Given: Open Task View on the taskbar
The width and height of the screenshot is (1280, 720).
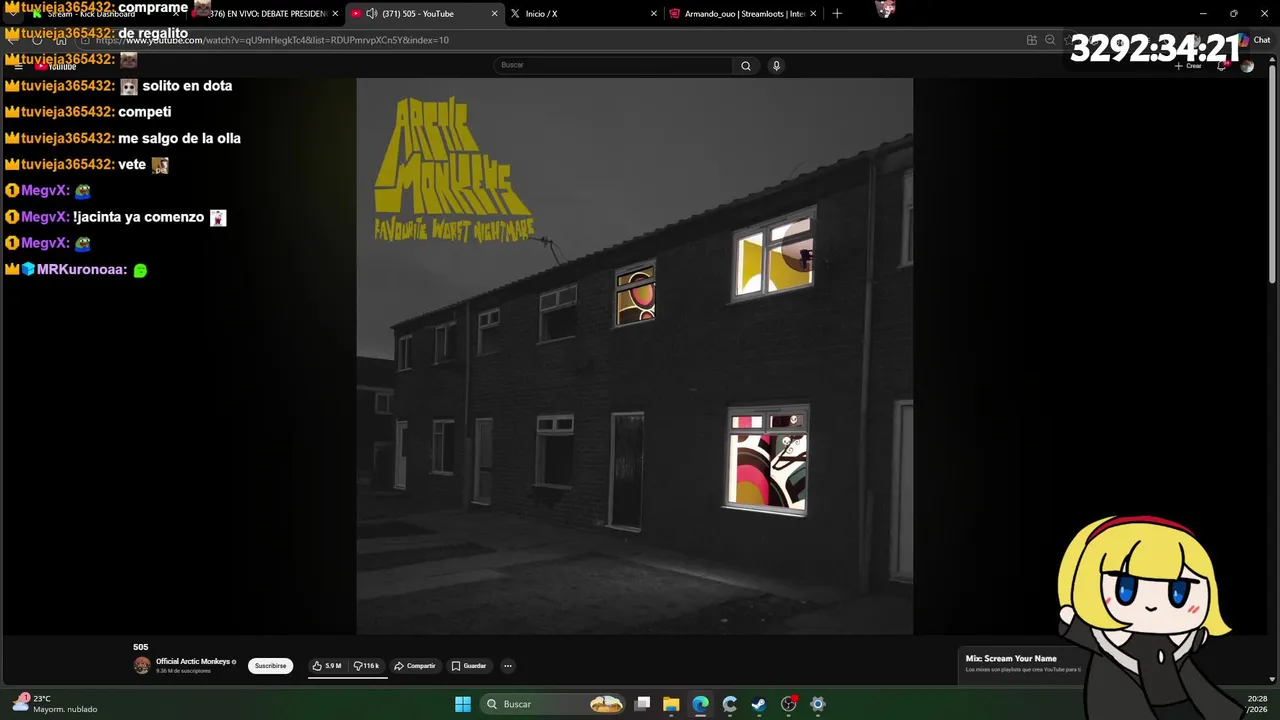Looking at the screenshot, I should [643, 704].
